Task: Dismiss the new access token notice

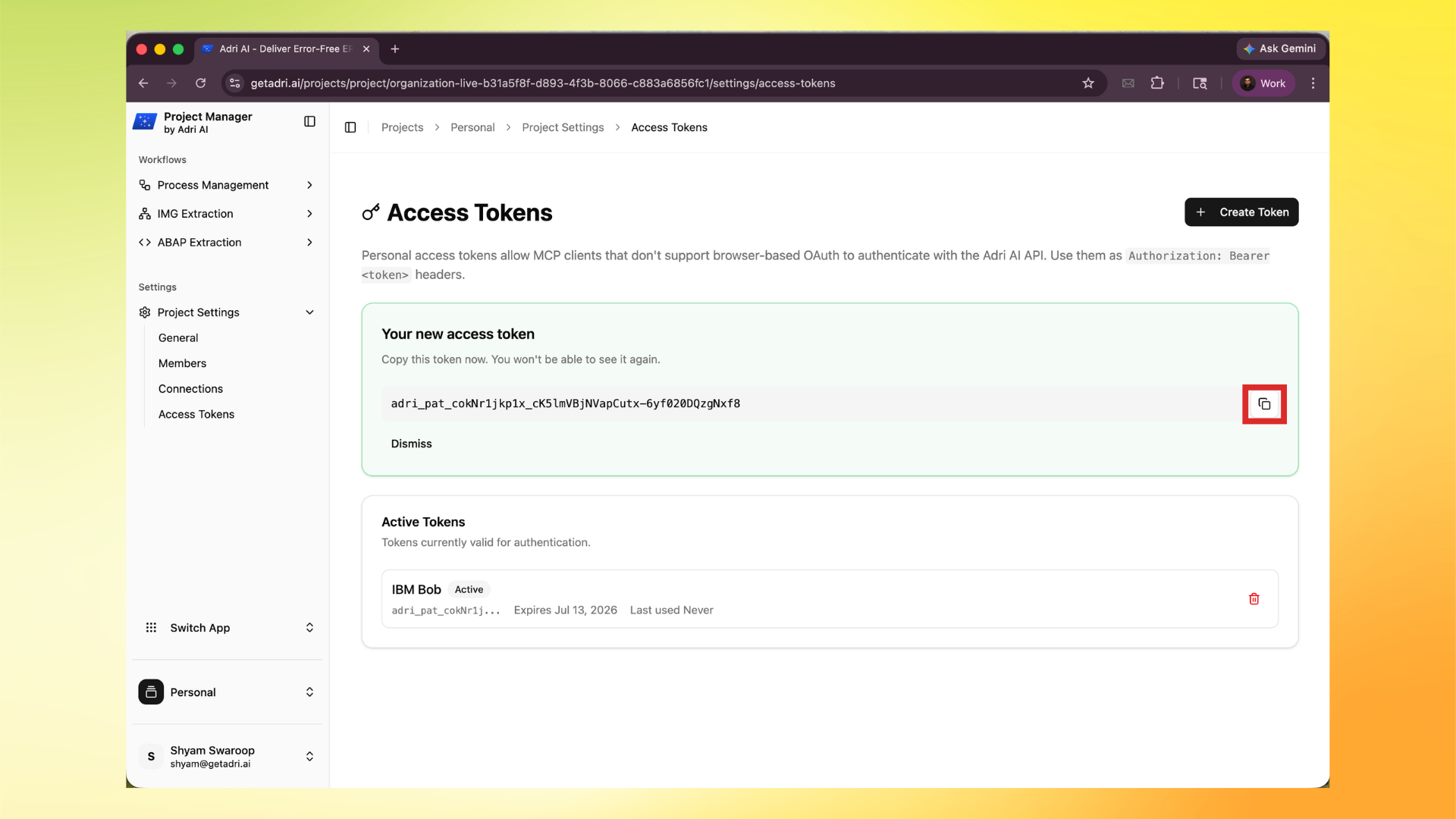Action: pyautogui.click(x=411, y=444)
